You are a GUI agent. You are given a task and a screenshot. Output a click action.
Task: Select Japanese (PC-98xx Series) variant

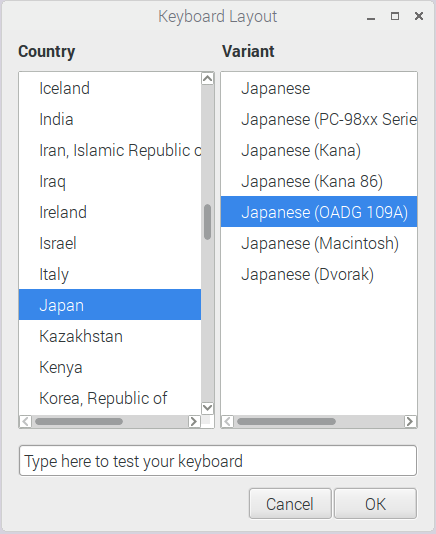[x=319, y=119]
